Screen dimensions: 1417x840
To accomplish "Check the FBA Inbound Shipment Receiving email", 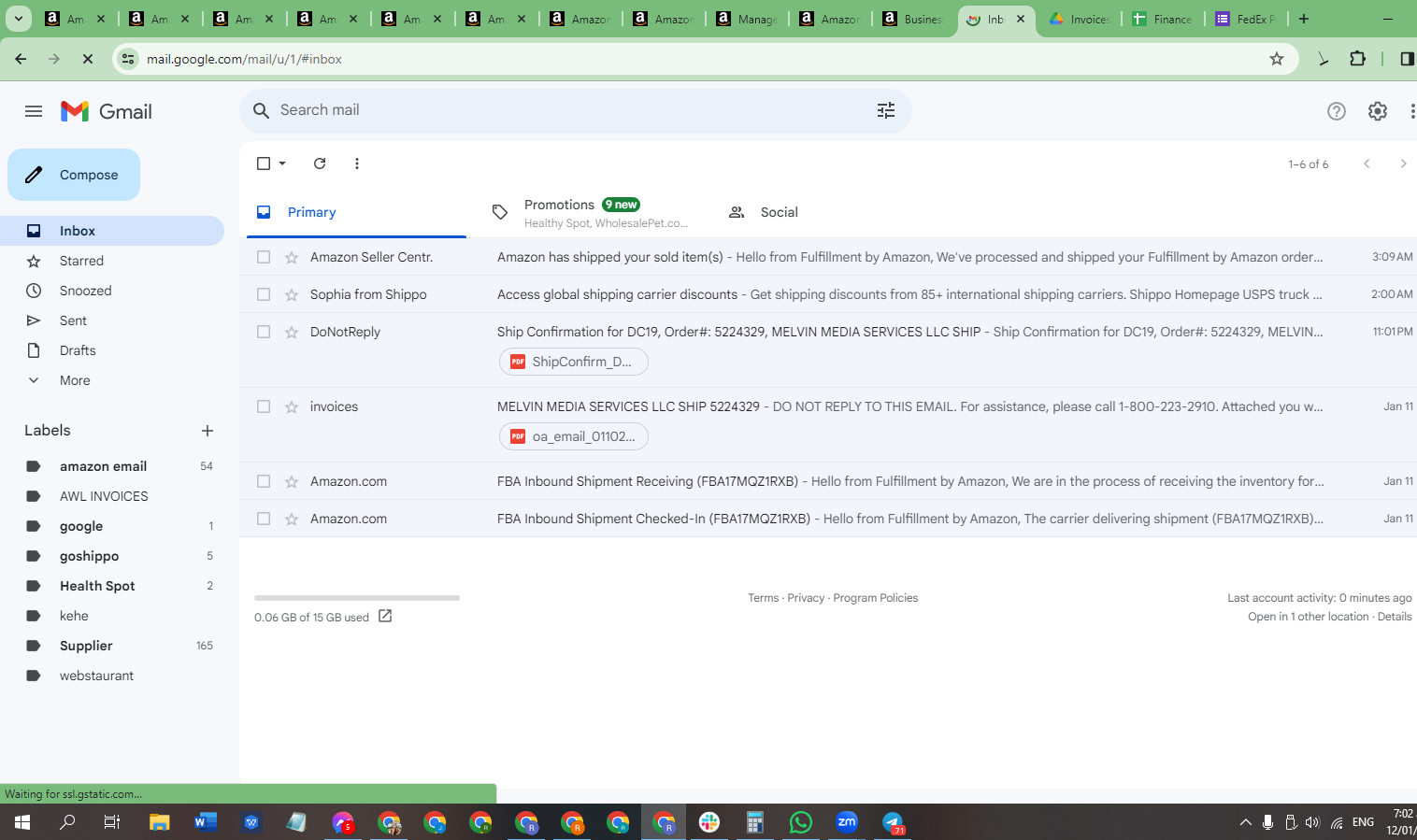I will 264,481.
